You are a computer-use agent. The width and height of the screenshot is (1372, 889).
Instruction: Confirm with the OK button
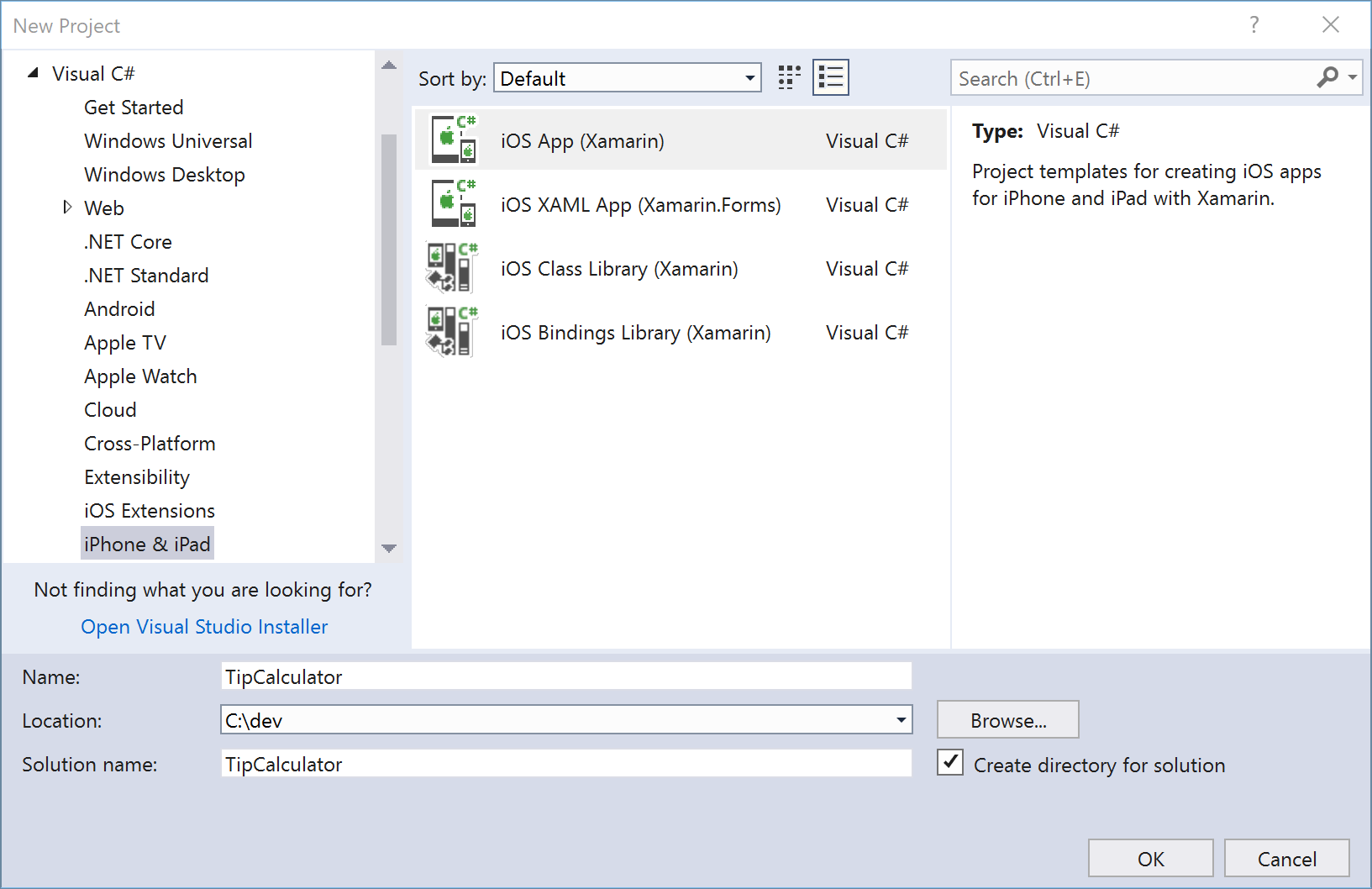pos(1151,859)
